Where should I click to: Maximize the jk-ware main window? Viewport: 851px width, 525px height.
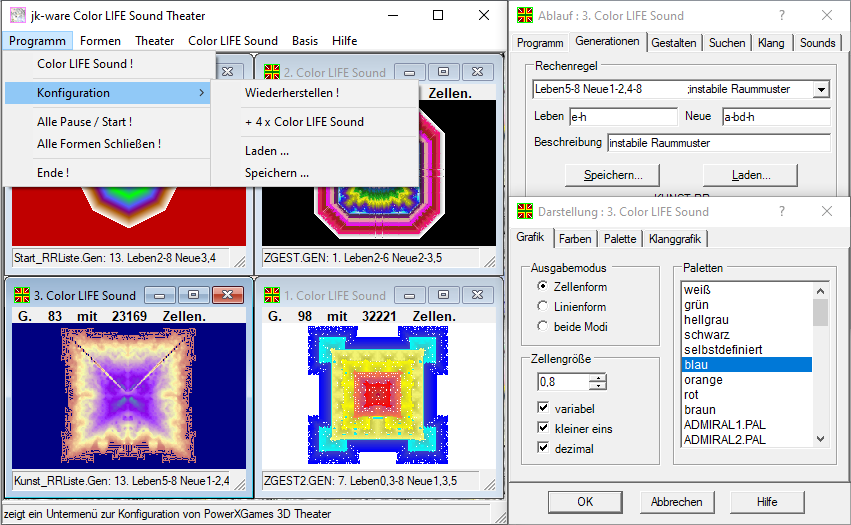(437, 15)
